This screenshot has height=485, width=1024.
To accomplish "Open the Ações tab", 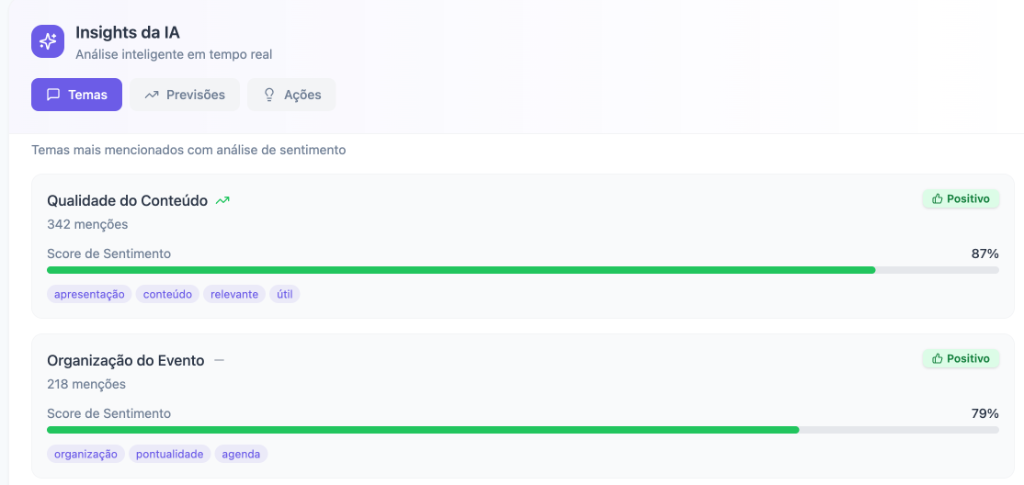I will pyautogui.click(x=291, y=95).
